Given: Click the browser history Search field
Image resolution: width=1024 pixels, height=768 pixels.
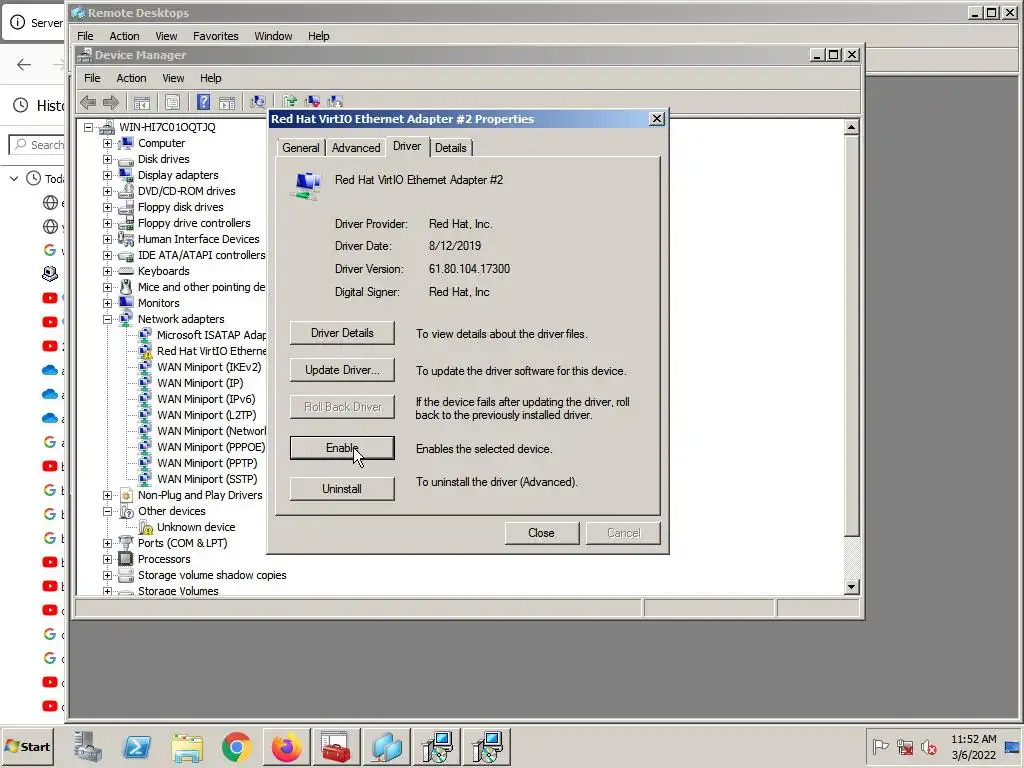Looking at the screenshot, I should (x=38, y=144).
